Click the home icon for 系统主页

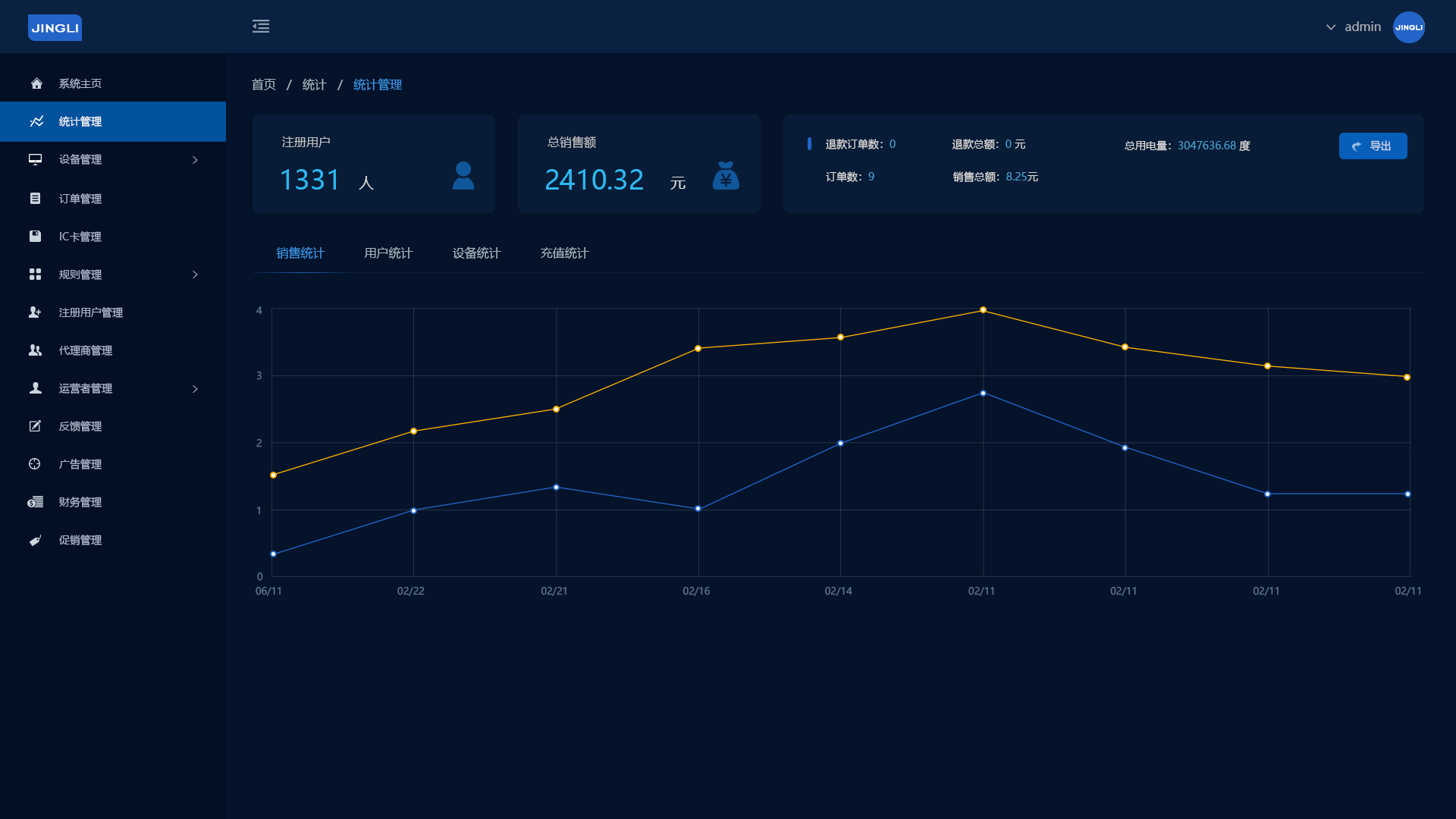pos(36,83)
